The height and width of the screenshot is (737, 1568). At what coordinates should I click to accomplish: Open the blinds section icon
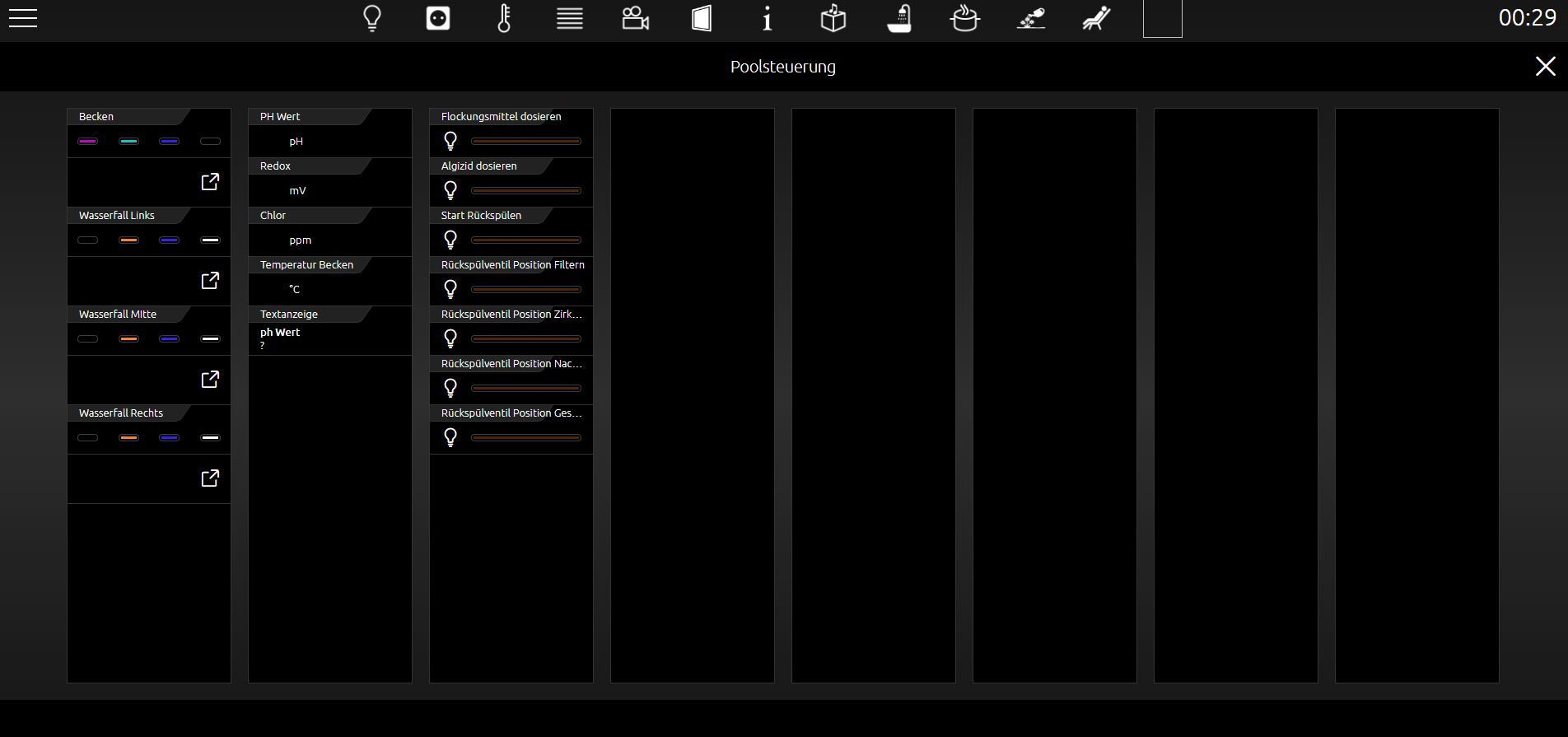coord(570,18)
